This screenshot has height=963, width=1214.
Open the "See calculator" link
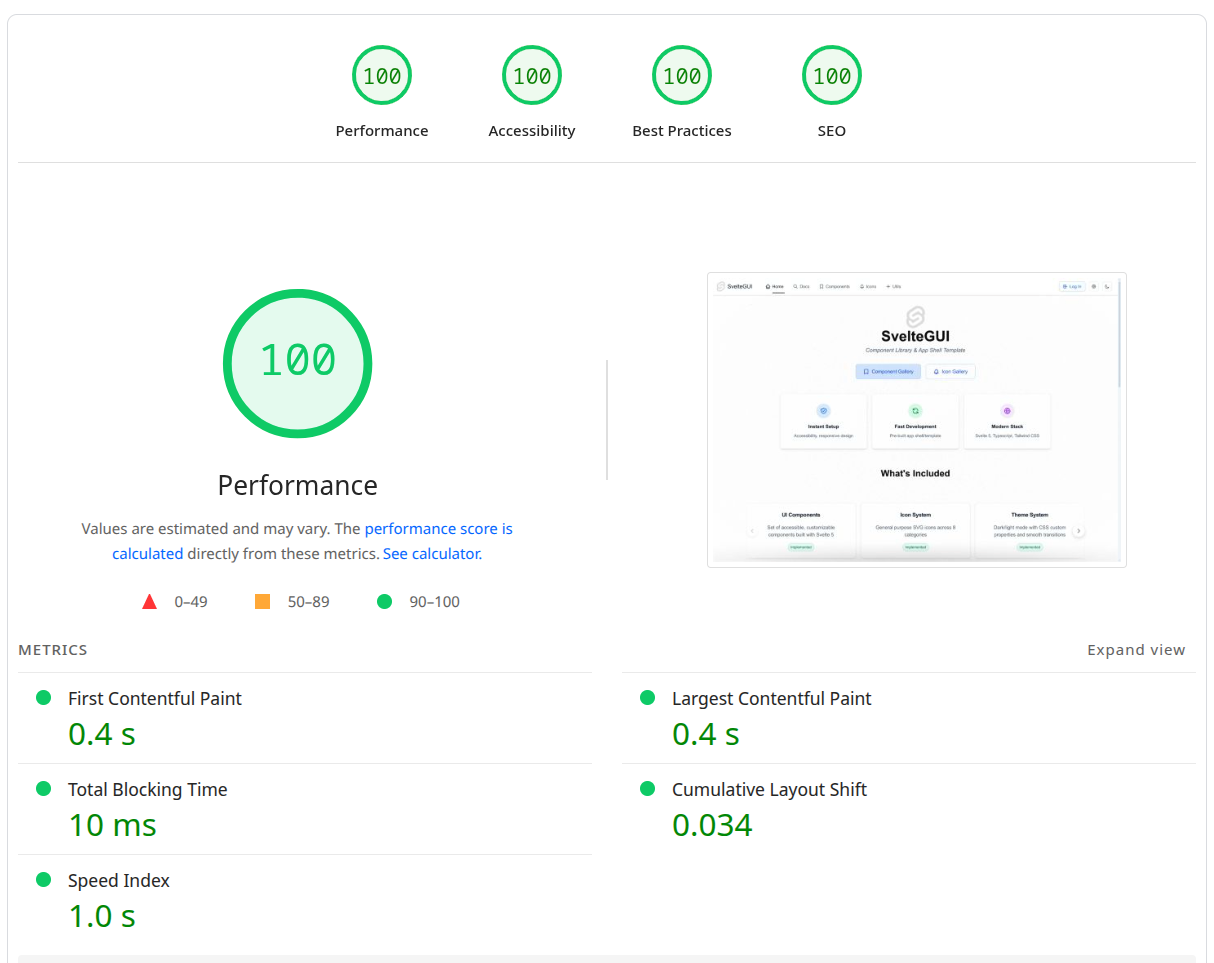coord(432,554)
